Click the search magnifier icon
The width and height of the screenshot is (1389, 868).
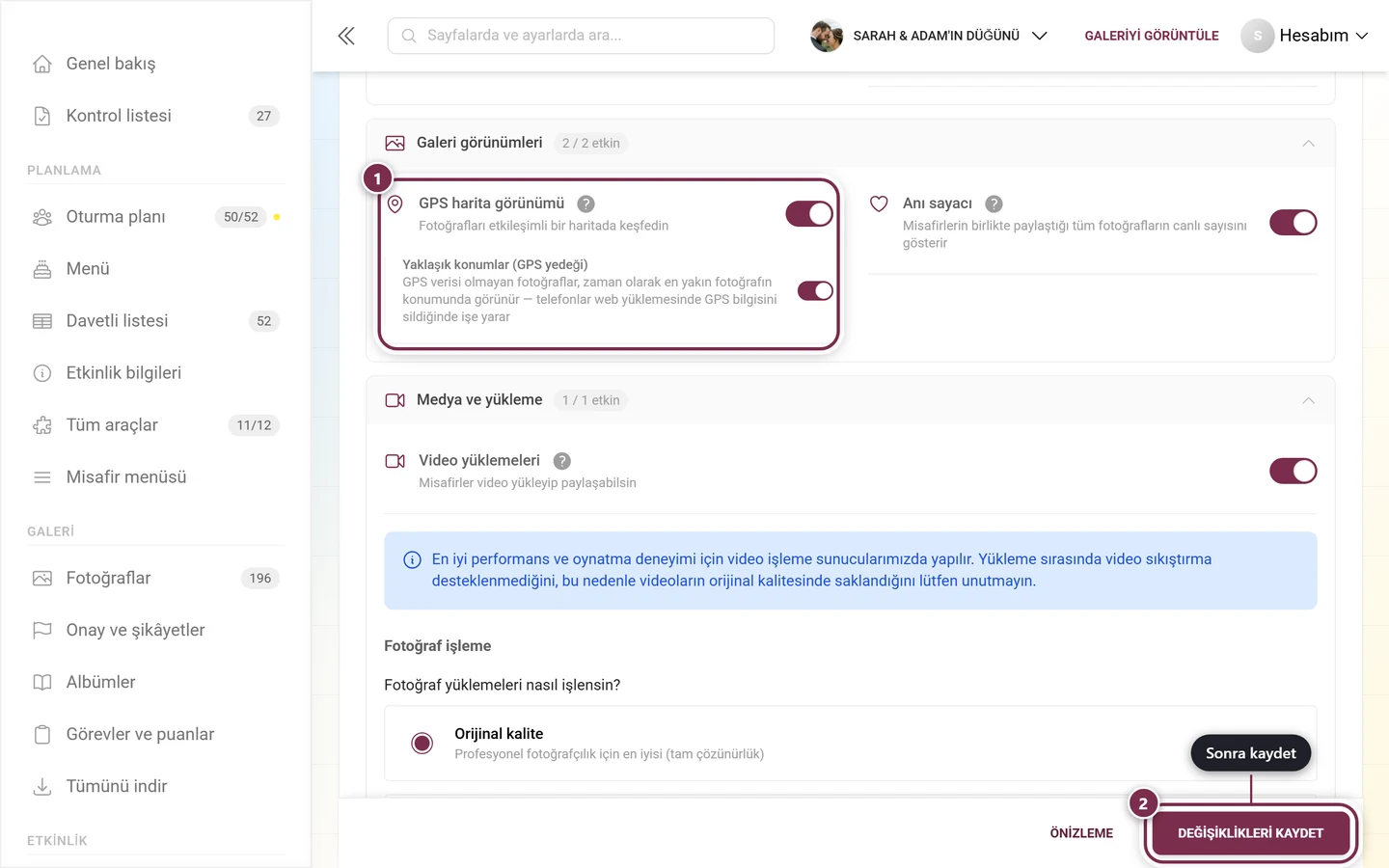409,36
